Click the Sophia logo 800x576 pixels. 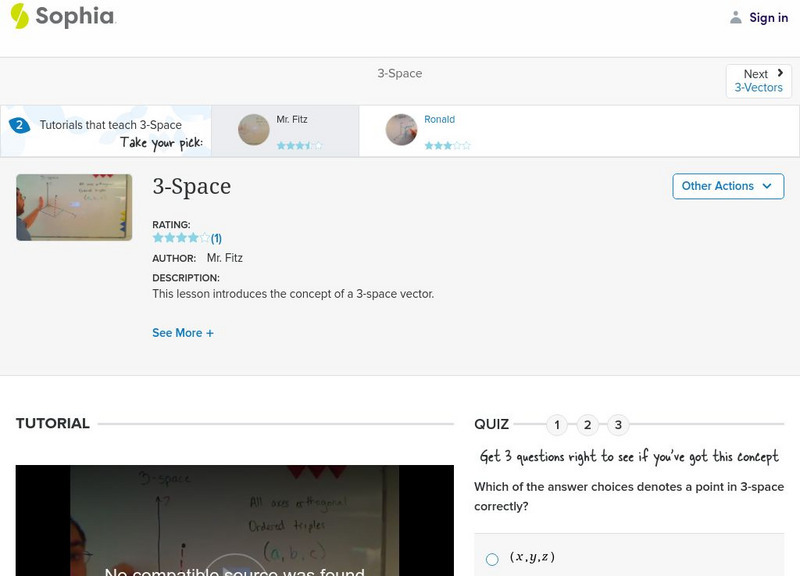point(62,17)
